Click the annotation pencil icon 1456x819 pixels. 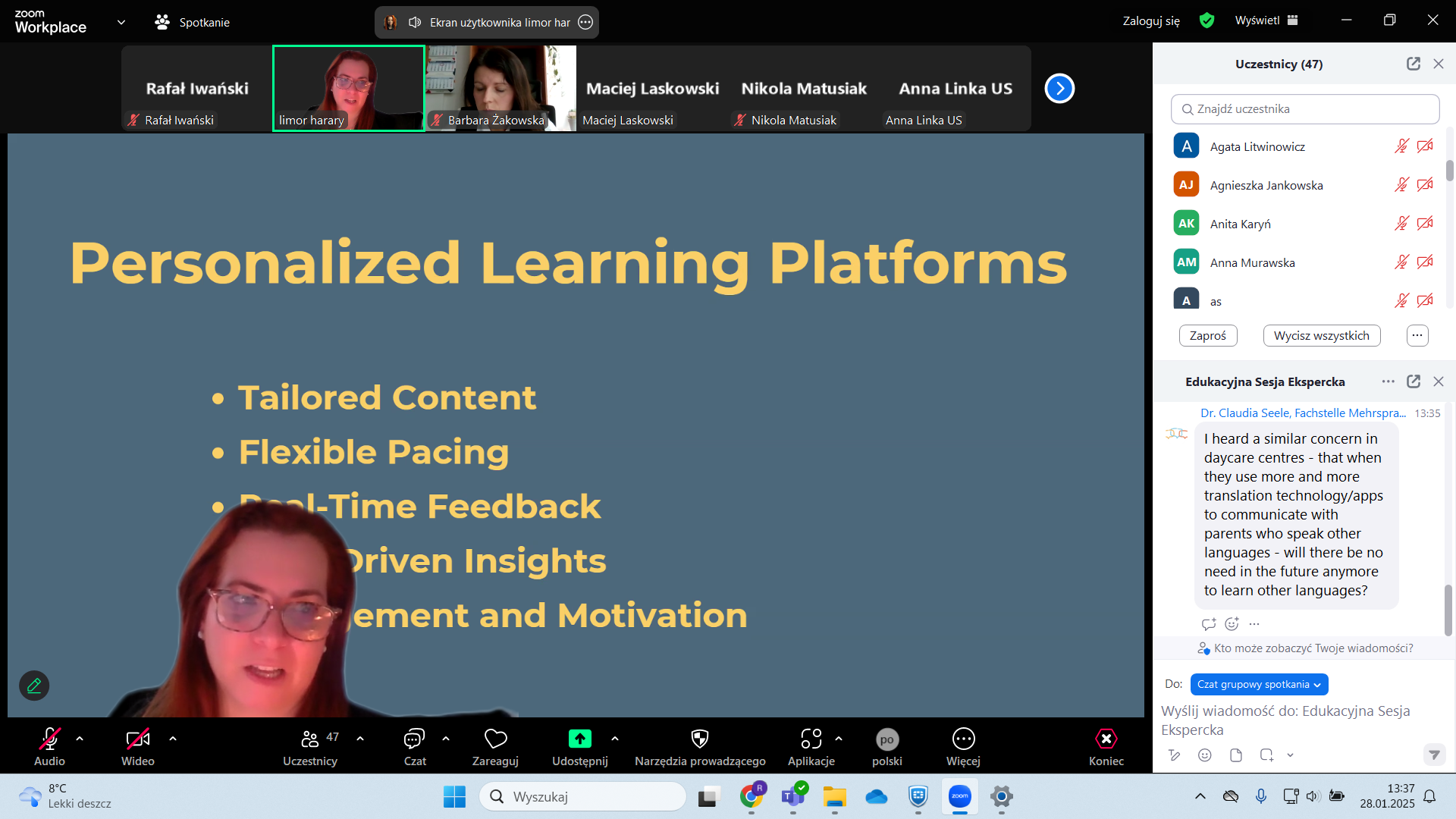tap(34, 686)
